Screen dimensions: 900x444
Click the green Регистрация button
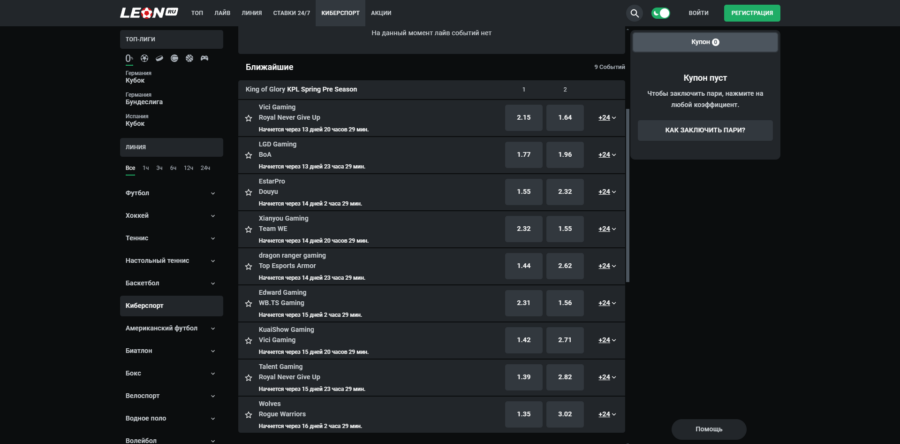pos(752,13)
